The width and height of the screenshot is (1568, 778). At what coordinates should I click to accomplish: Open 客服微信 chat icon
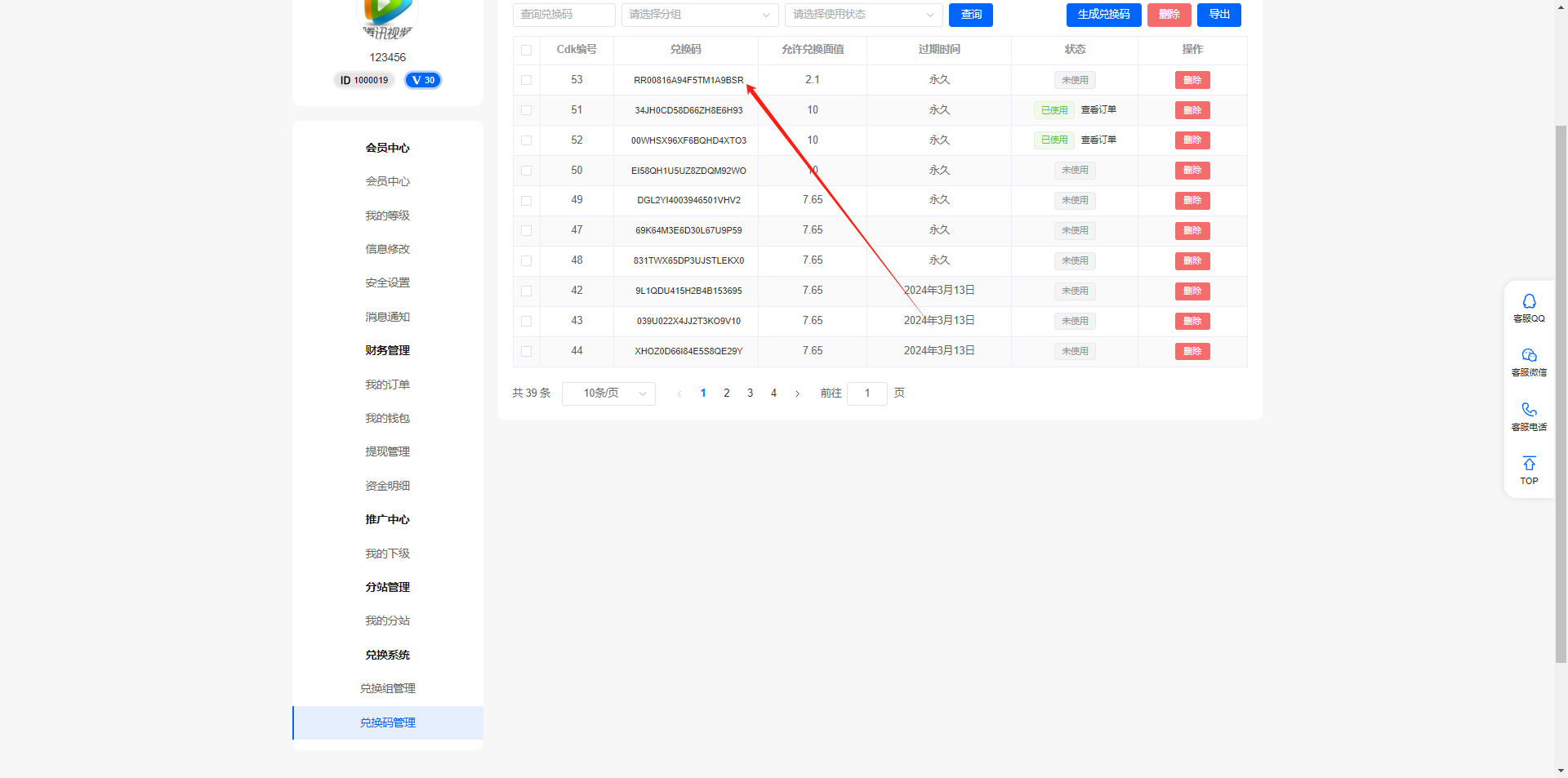[x=1529, y=356]
